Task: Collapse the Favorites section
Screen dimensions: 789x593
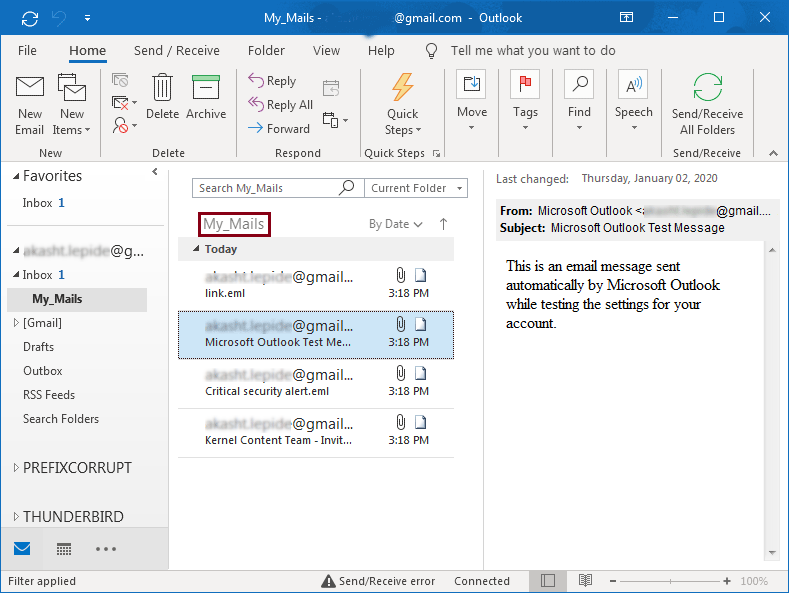Action: coord(16,176)
